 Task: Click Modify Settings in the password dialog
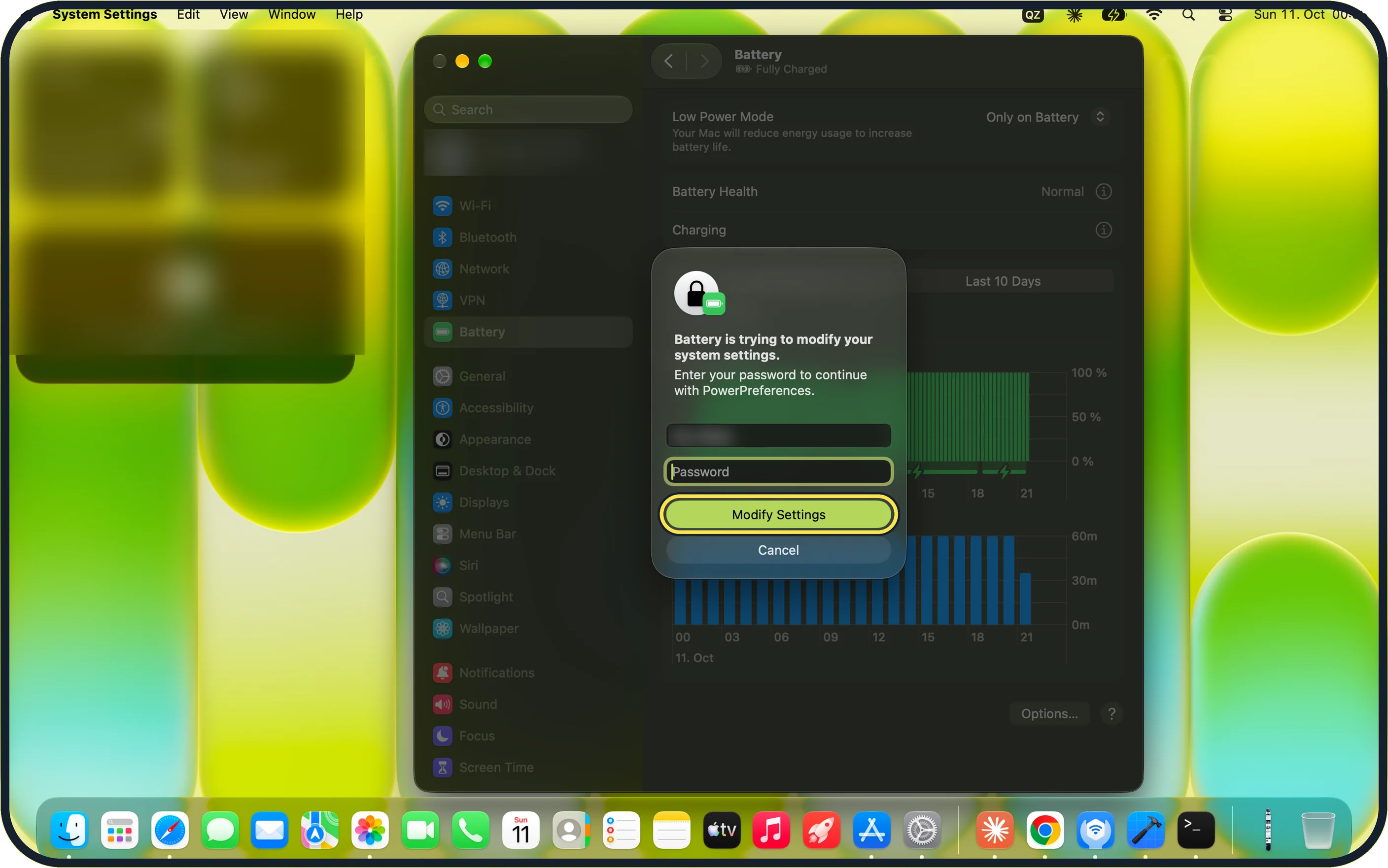tap(778, 514)
